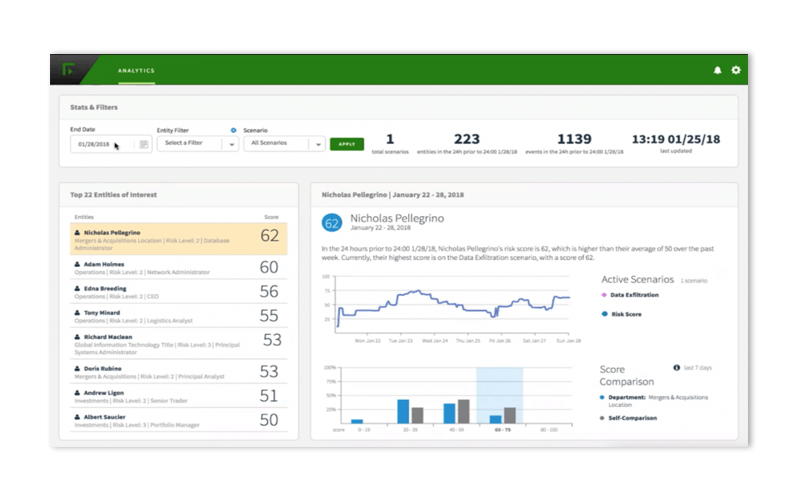800x500 pixels.
Task: Click the 13:19 01/25/18 last updated value
Action: (x=676, y=139)
